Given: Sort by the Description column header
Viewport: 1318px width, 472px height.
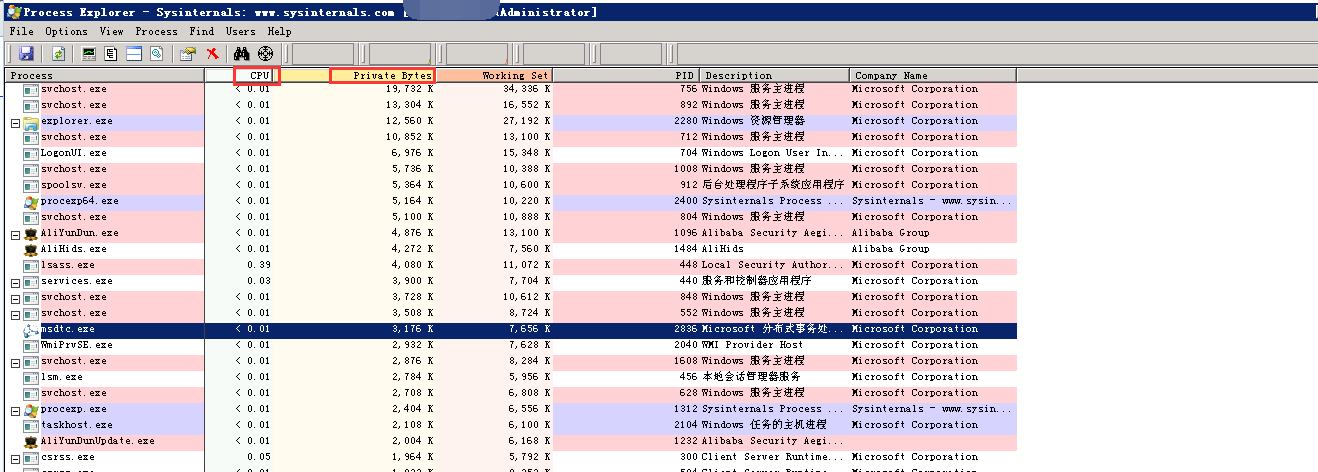Looking at the screenshot, I should [775, 75].
